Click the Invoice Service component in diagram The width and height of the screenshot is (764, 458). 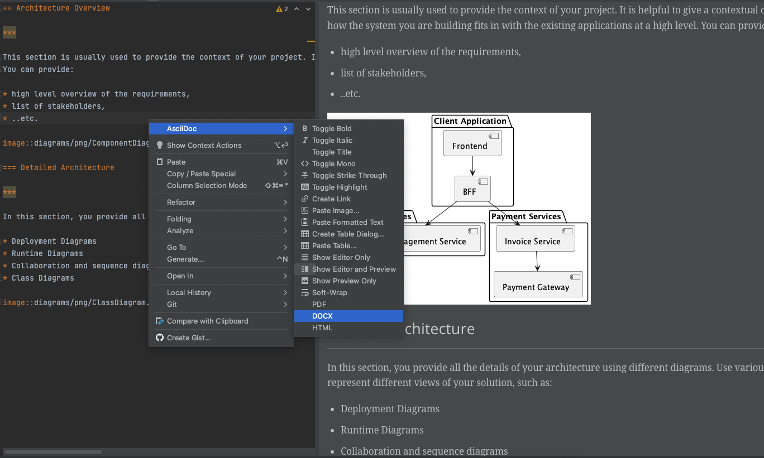535,240
